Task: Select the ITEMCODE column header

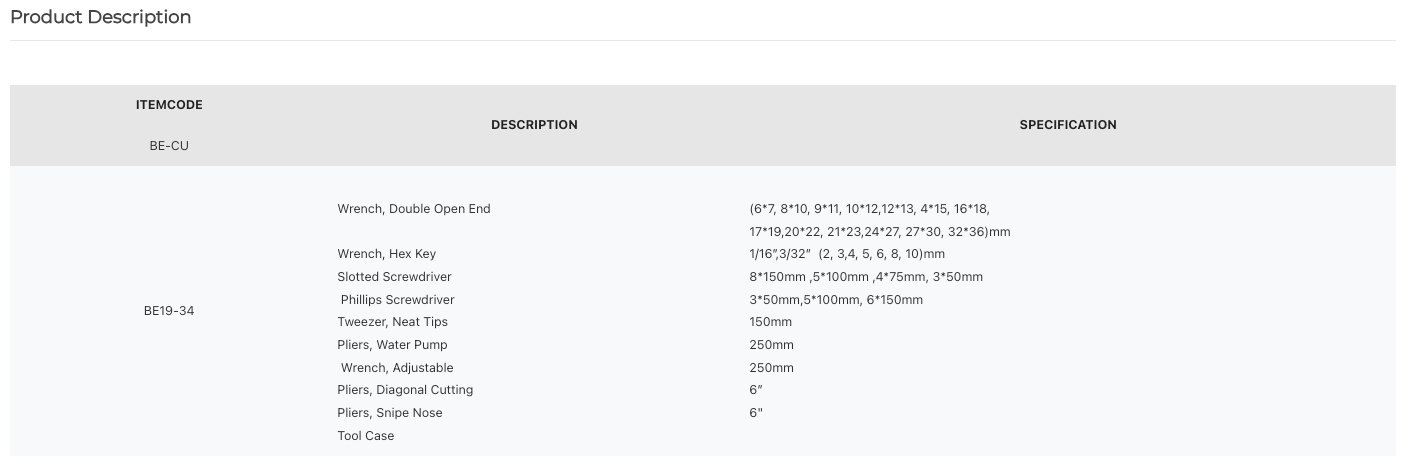Action: (169, 105)
